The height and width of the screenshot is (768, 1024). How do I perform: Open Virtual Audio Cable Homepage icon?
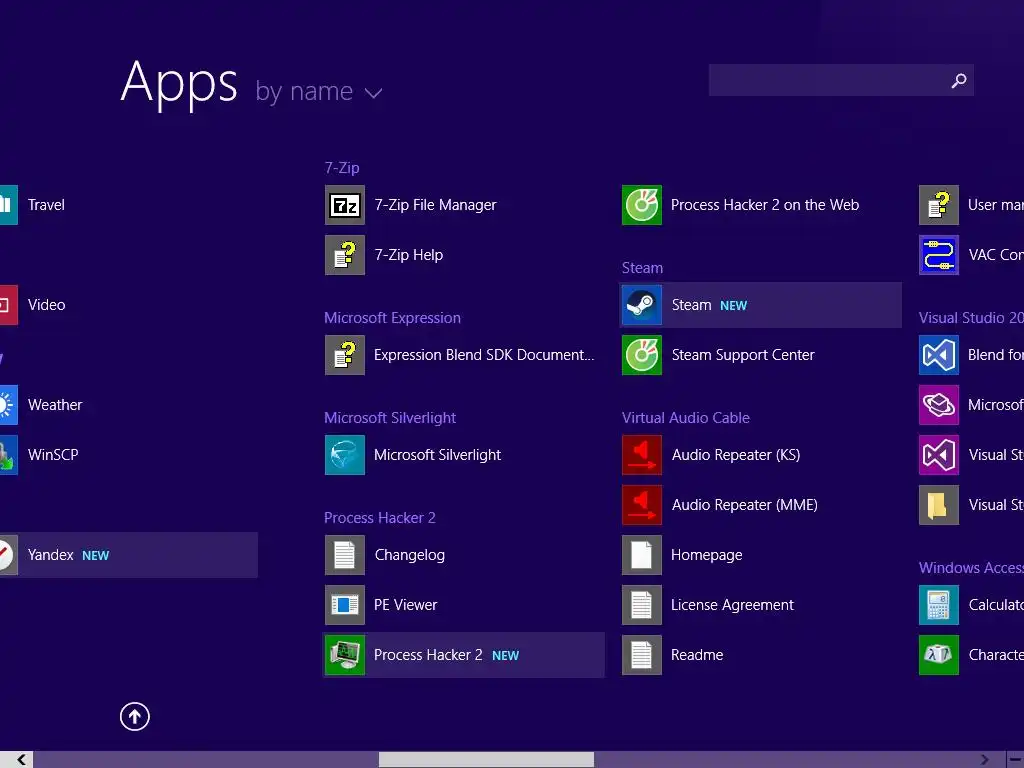[x=642, y=554]
